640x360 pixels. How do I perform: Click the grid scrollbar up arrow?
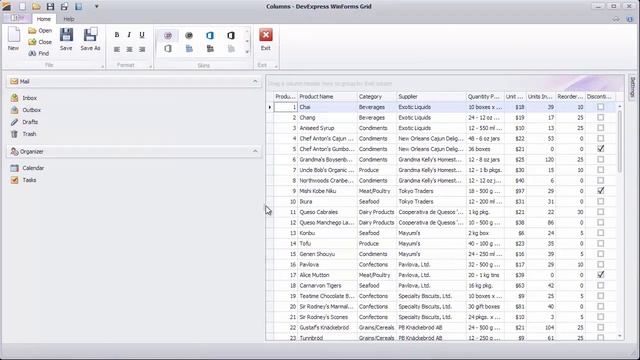point(620,107)
